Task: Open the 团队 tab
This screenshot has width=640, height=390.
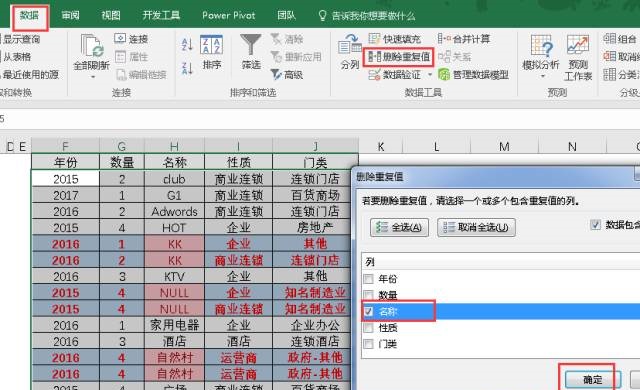Action: point(286,16)
